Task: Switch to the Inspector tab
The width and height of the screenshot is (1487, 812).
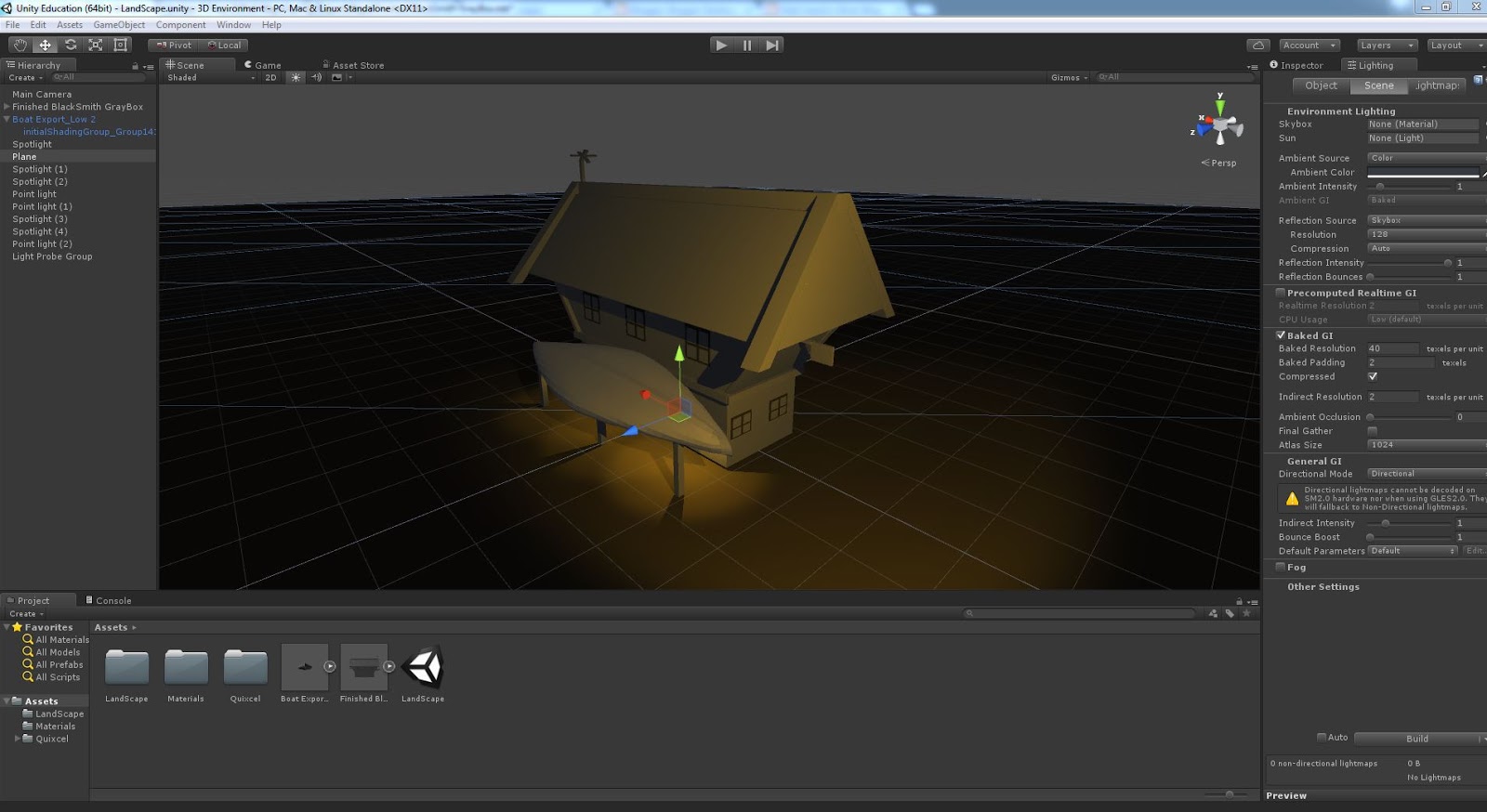Action: 1296,65
